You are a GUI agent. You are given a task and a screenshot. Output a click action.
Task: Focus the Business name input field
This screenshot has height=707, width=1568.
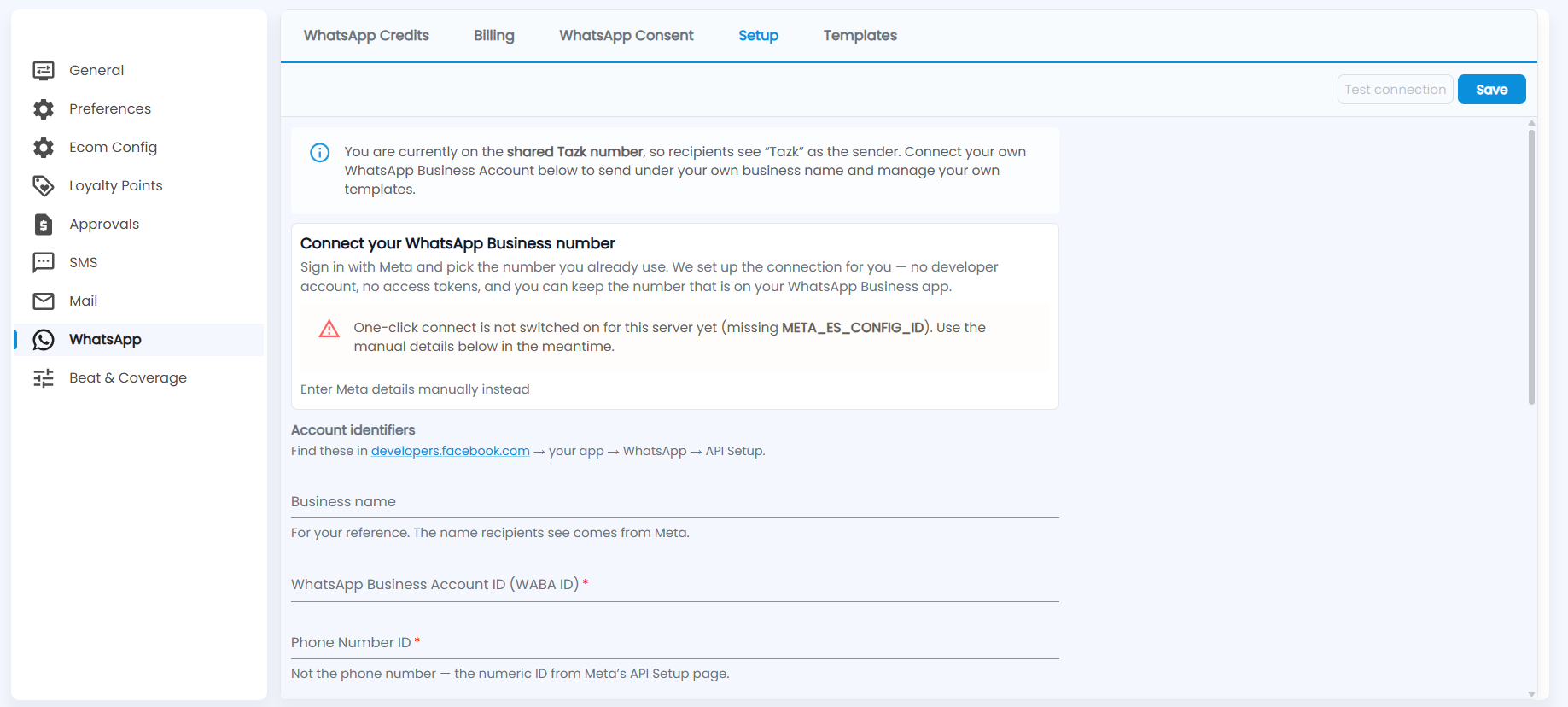(x=675, y=502)
